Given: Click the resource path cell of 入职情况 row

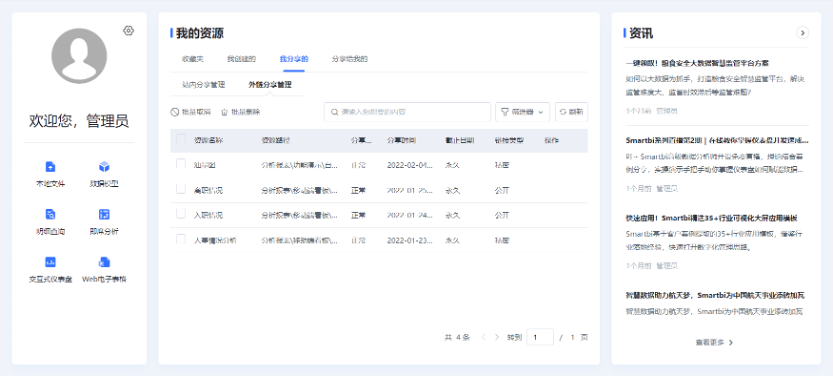Looking at the screenshot, I should click(x=299, y=215).
